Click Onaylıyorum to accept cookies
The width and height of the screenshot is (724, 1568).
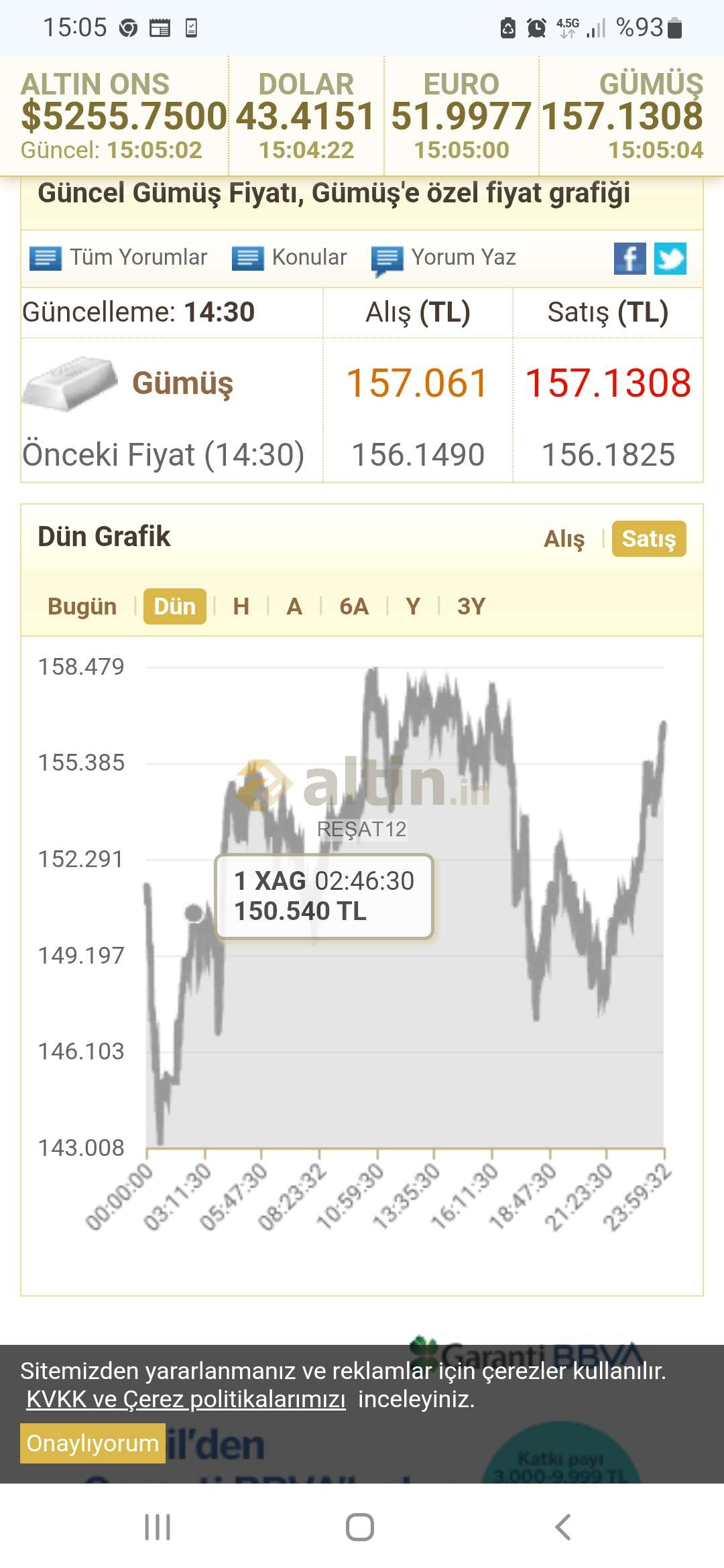click(93, 1443)
